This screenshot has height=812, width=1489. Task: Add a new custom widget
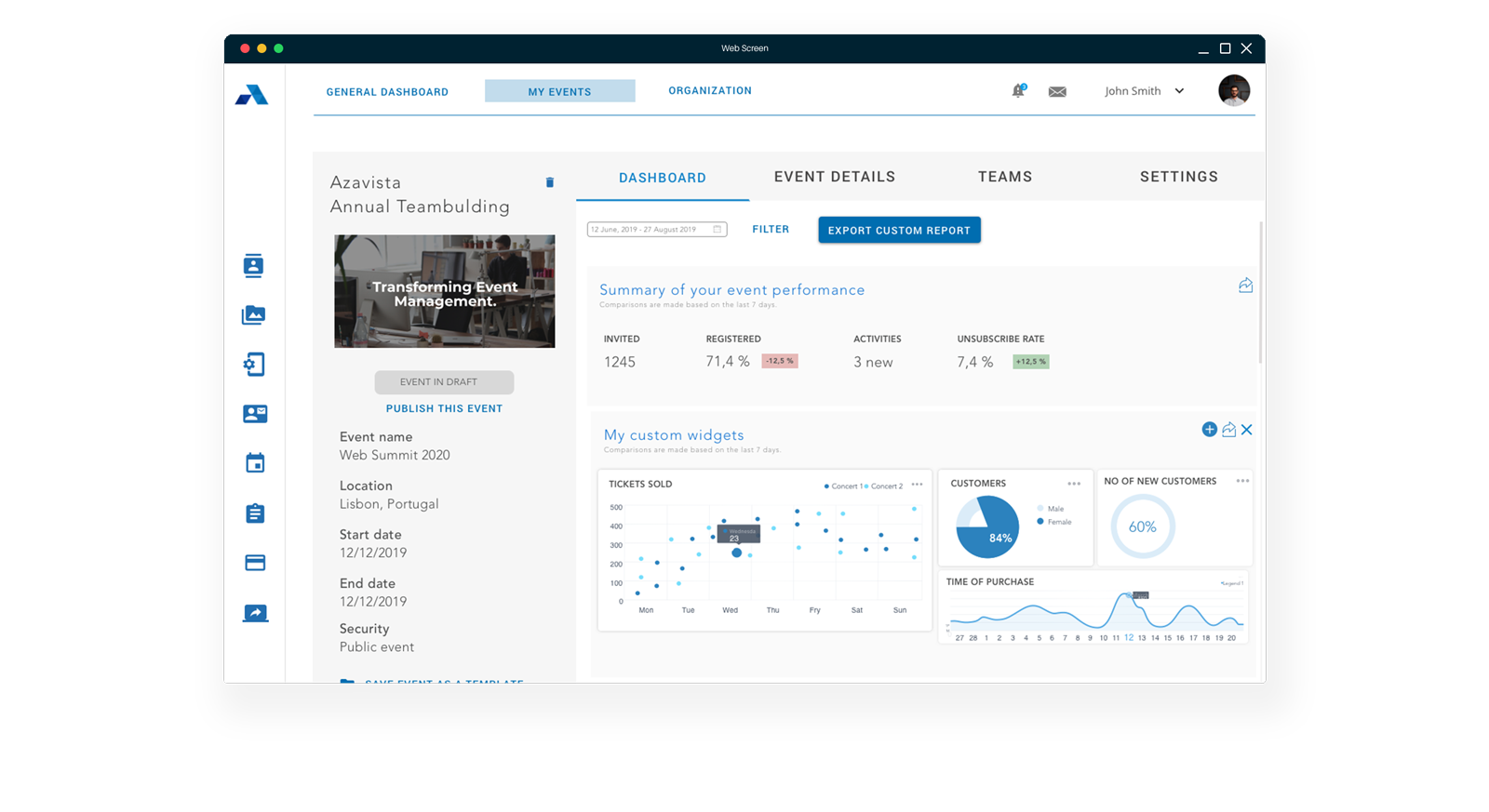[x=1209, y=429]
